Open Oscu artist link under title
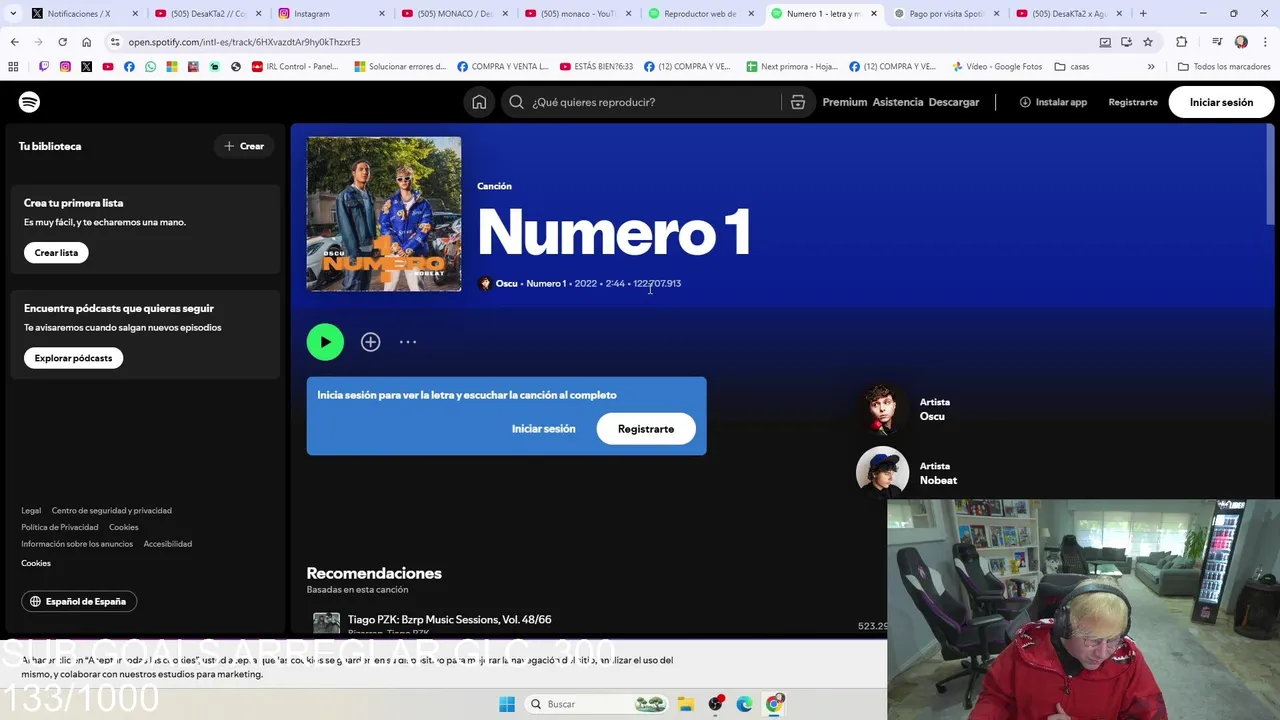The image size is (1280, 720). pos(507,283)
